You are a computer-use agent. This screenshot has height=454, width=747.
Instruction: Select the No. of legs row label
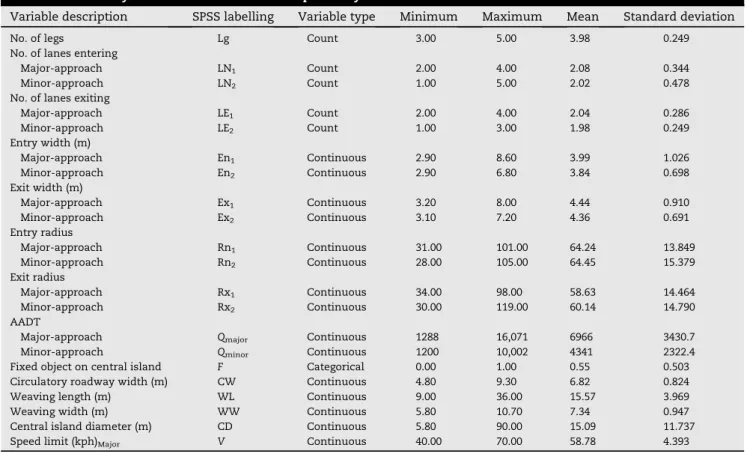pos(37,38)
